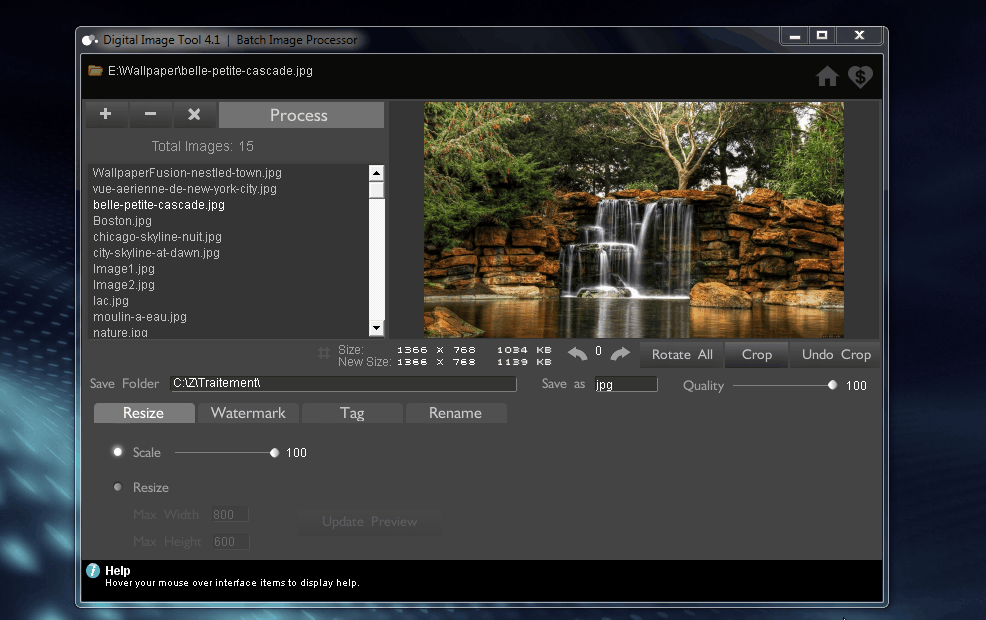Select city-skyline-at-dawn.jpg in list

(x=156, y=253)
